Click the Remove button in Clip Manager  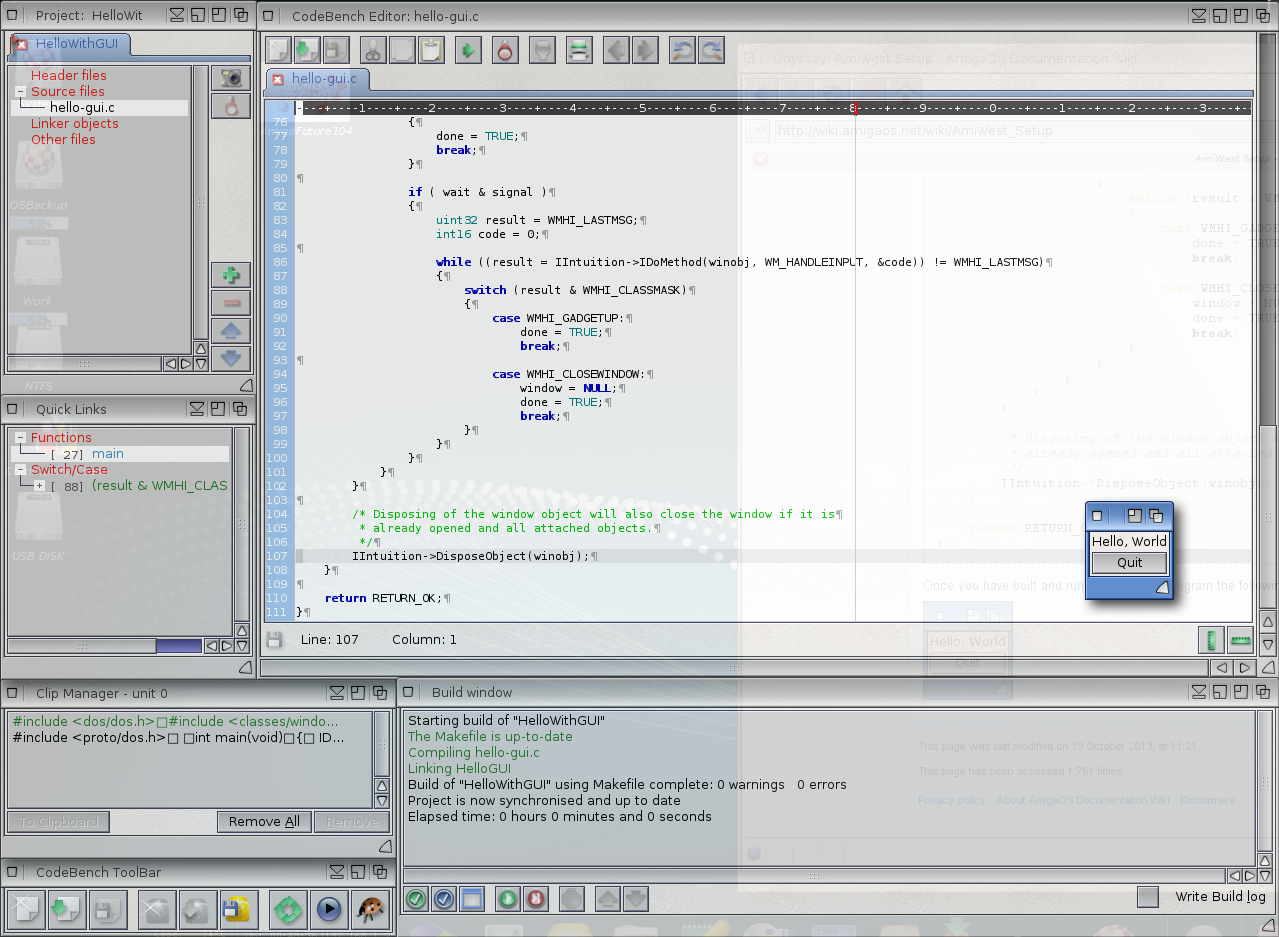[352, 822]
